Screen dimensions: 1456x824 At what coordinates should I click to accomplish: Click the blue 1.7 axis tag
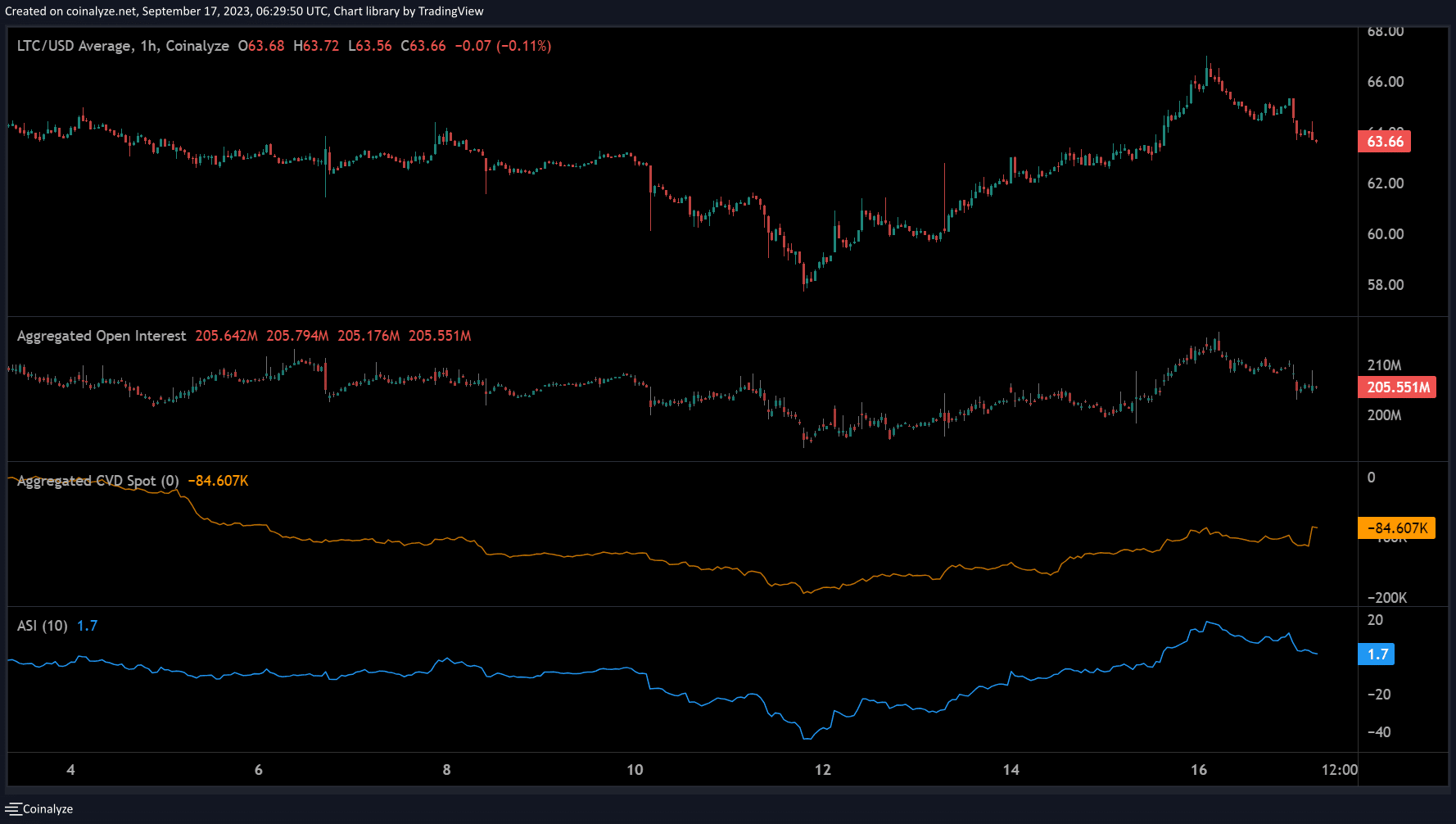click(1377, 654)
